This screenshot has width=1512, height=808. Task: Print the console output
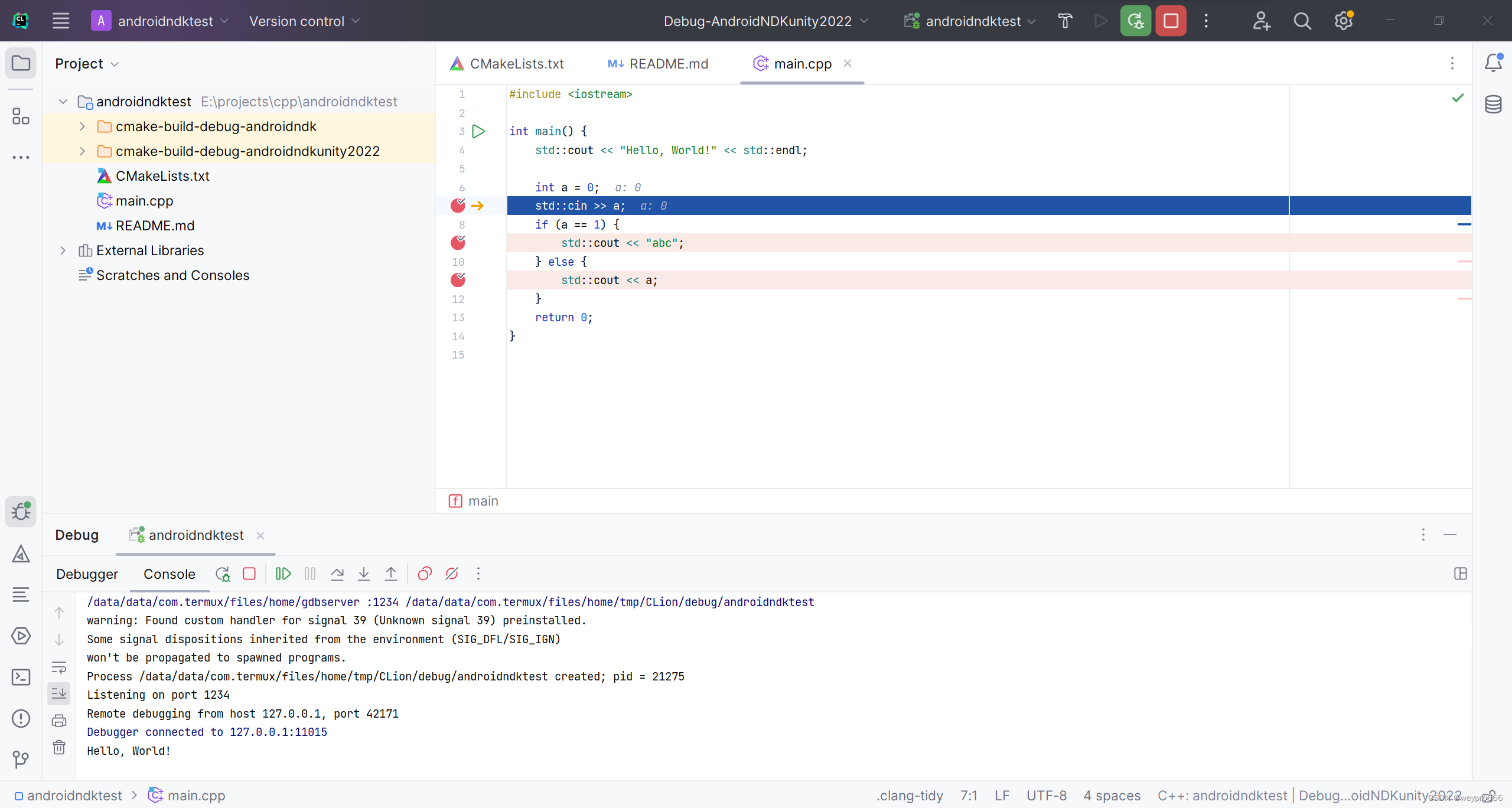[x=59, y=720]
